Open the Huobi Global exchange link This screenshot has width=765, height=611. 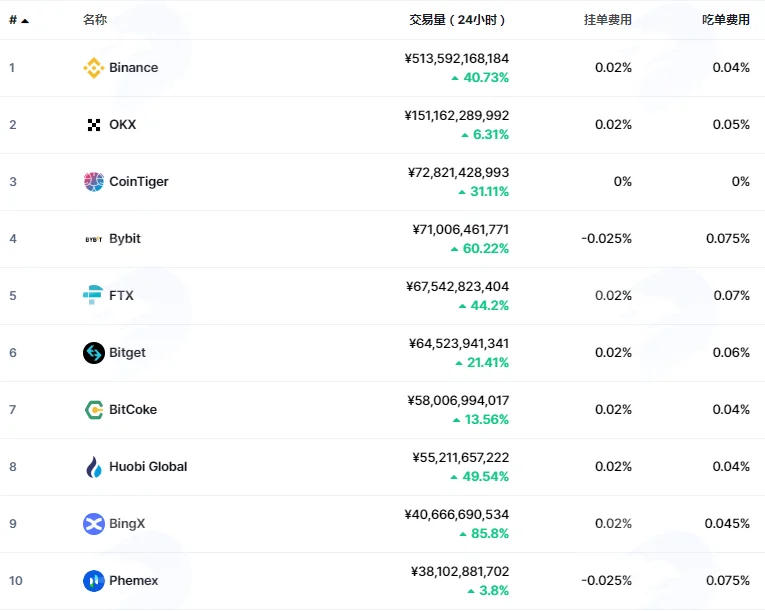(x=148, y=467)
